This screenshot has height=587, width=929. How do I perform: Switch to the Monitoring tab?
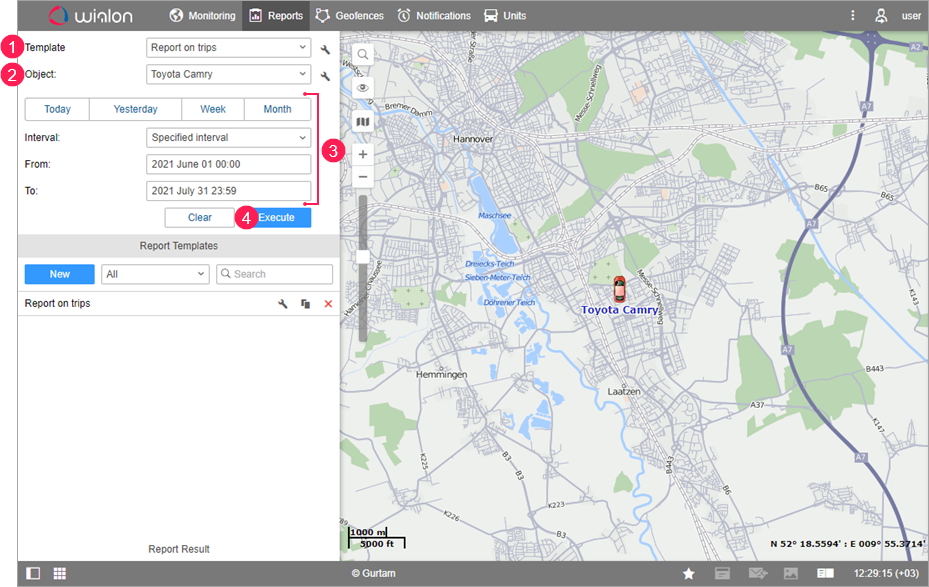(202, 16)
